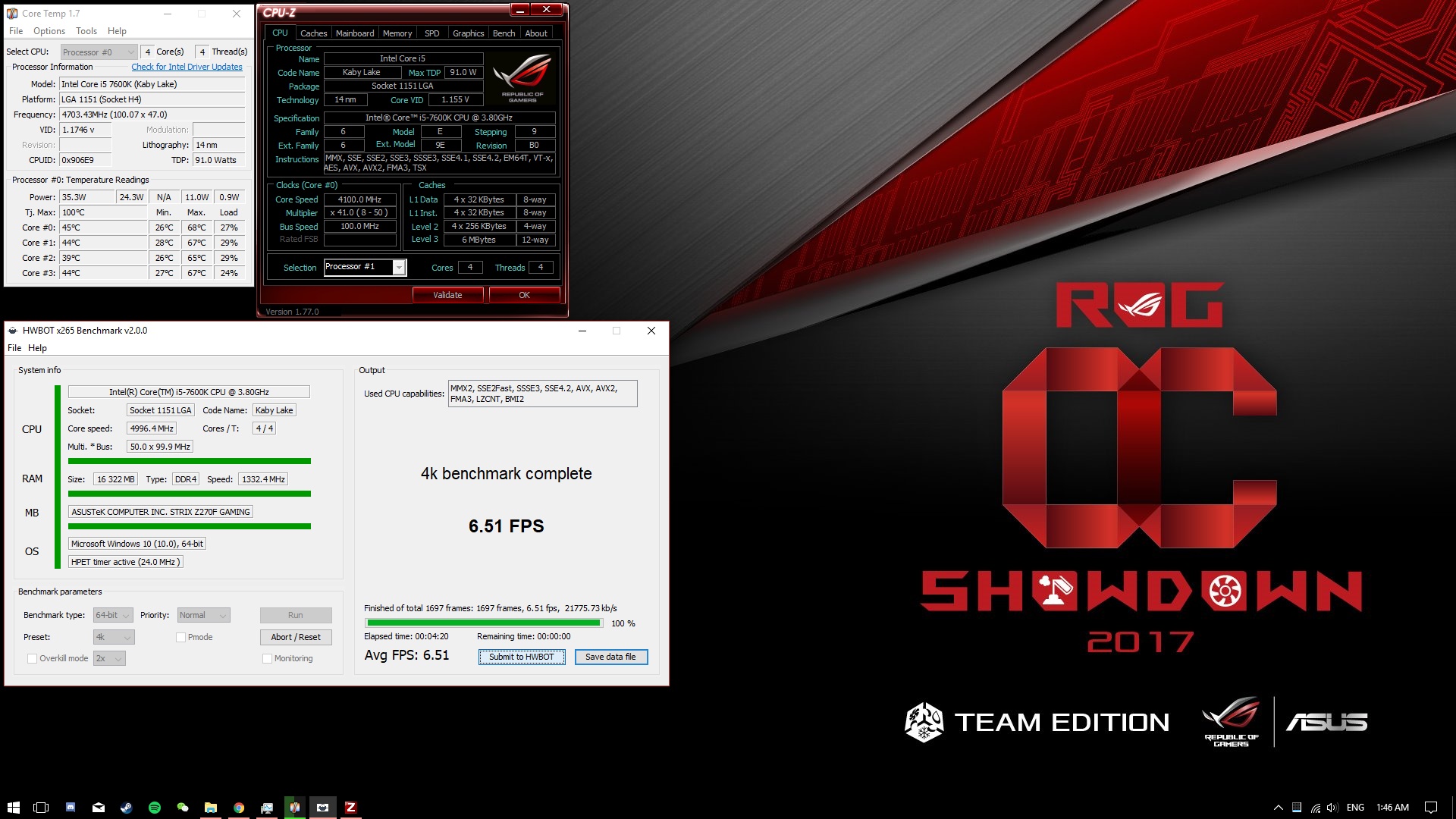Toggle the Monitoring checkbox
Screen dimensions: 1456x819
267,658
